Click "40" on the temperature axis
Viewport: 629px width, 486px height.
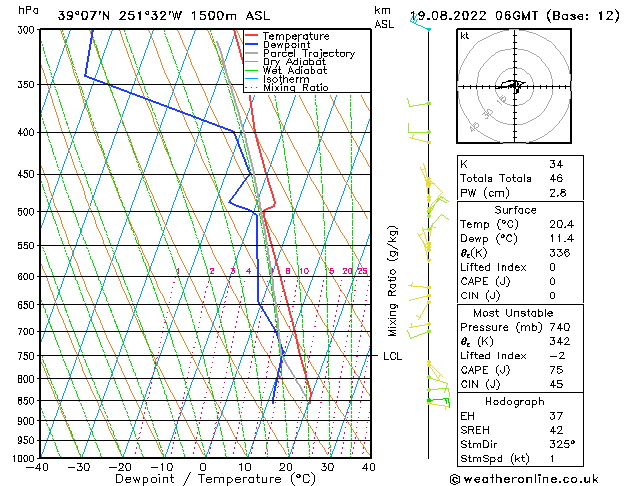pos(369,467)
